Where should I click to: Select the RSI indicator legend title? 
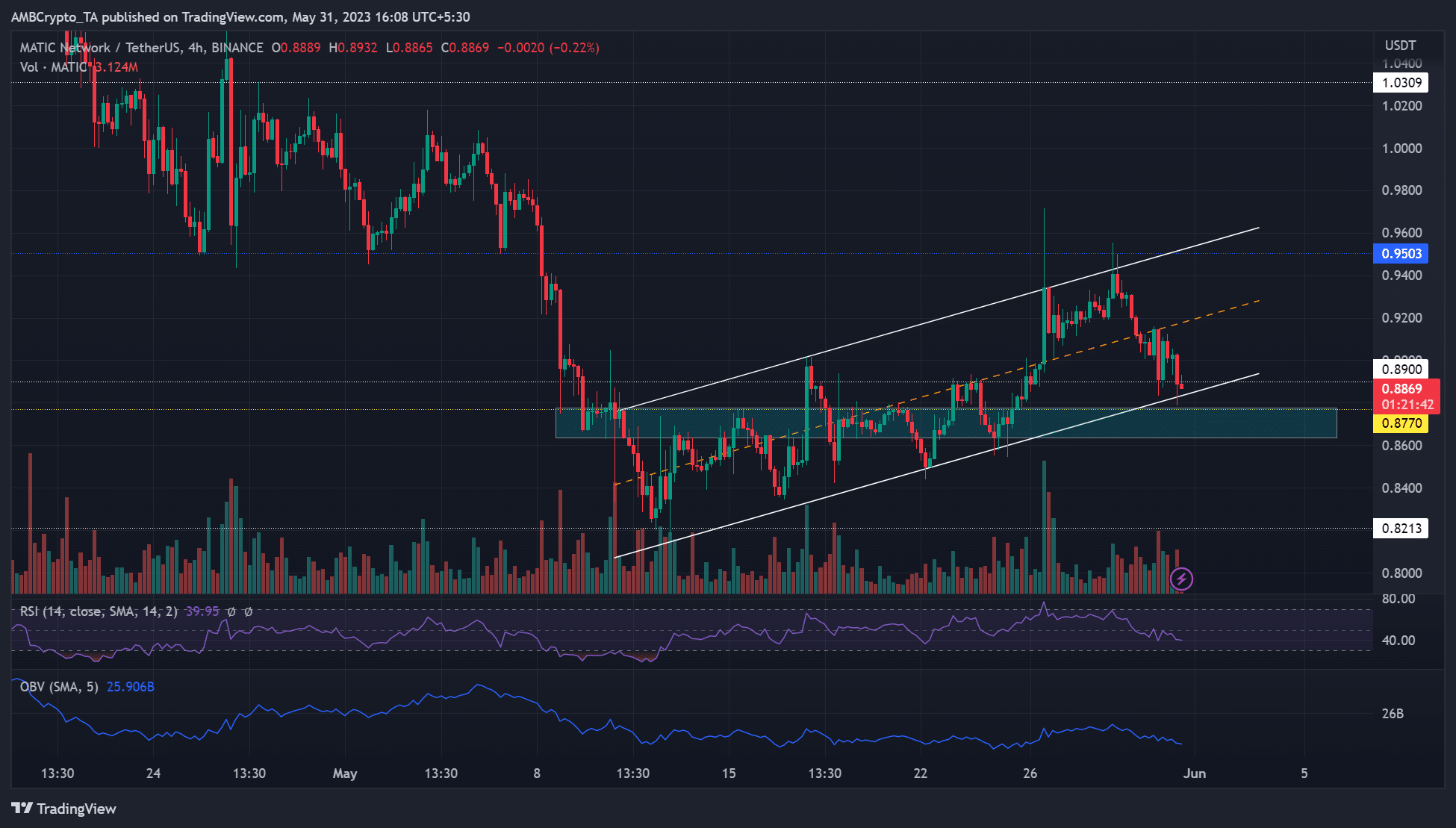99,611
